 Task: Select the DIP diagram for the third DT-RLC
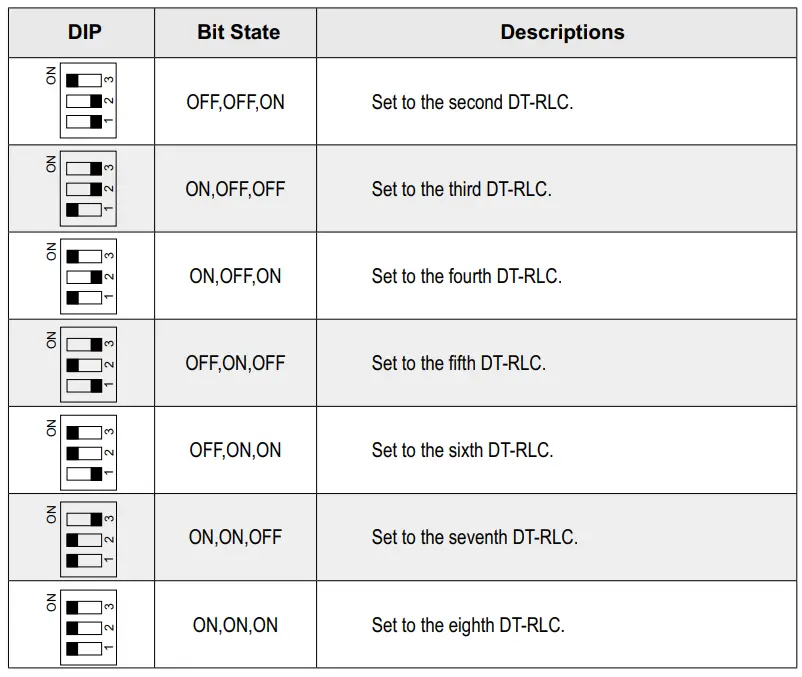pos(88,189)
